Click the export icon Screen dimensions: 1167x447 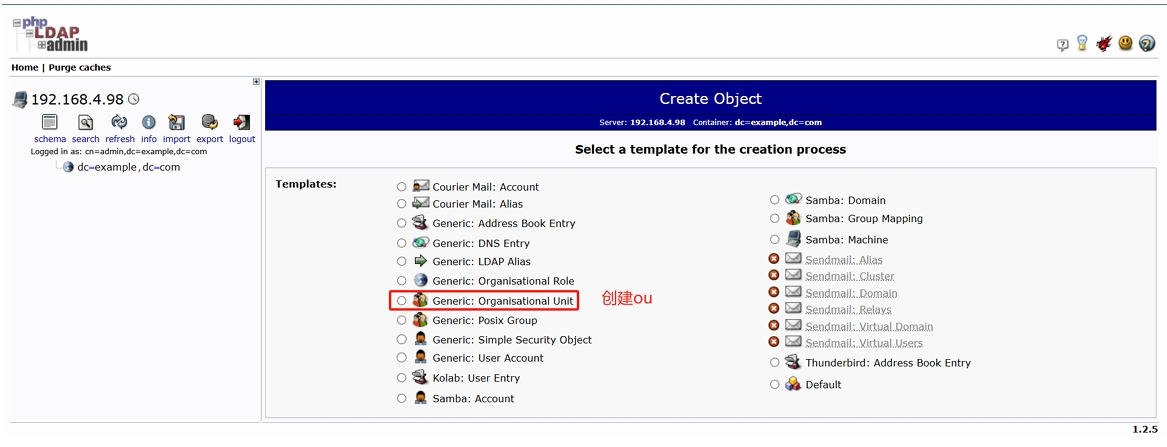click(x=209, y=122)
